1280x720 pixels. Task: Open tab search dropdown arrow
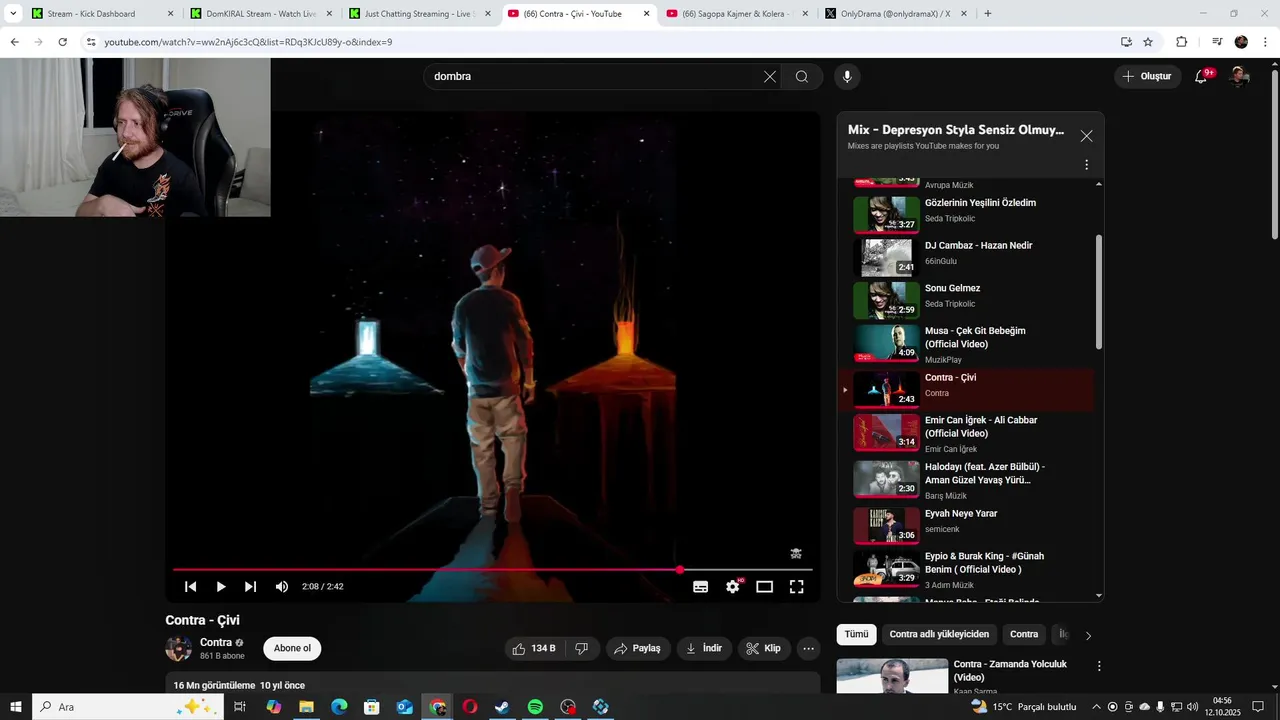(x=13, y=14)
